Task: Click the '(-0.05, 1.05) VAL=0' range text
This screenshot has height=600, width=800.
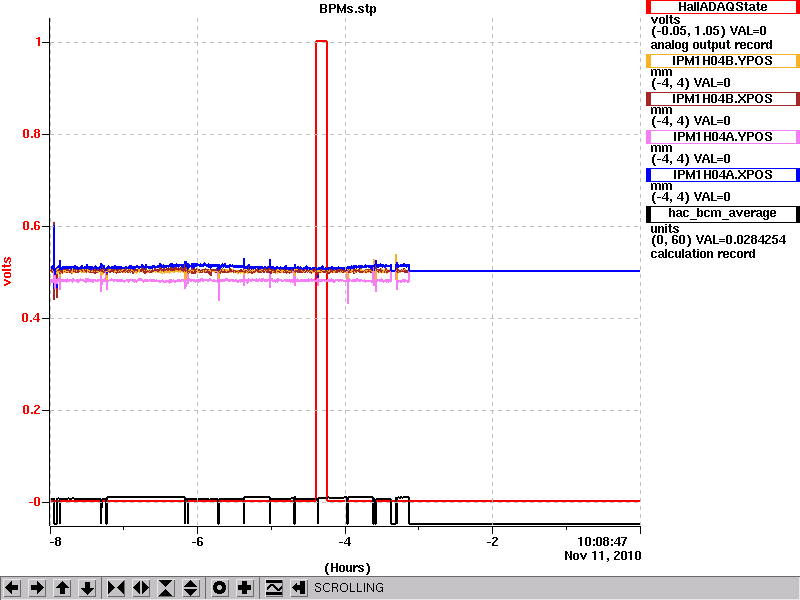Action: pyautogui.click(x=709, y=31)
